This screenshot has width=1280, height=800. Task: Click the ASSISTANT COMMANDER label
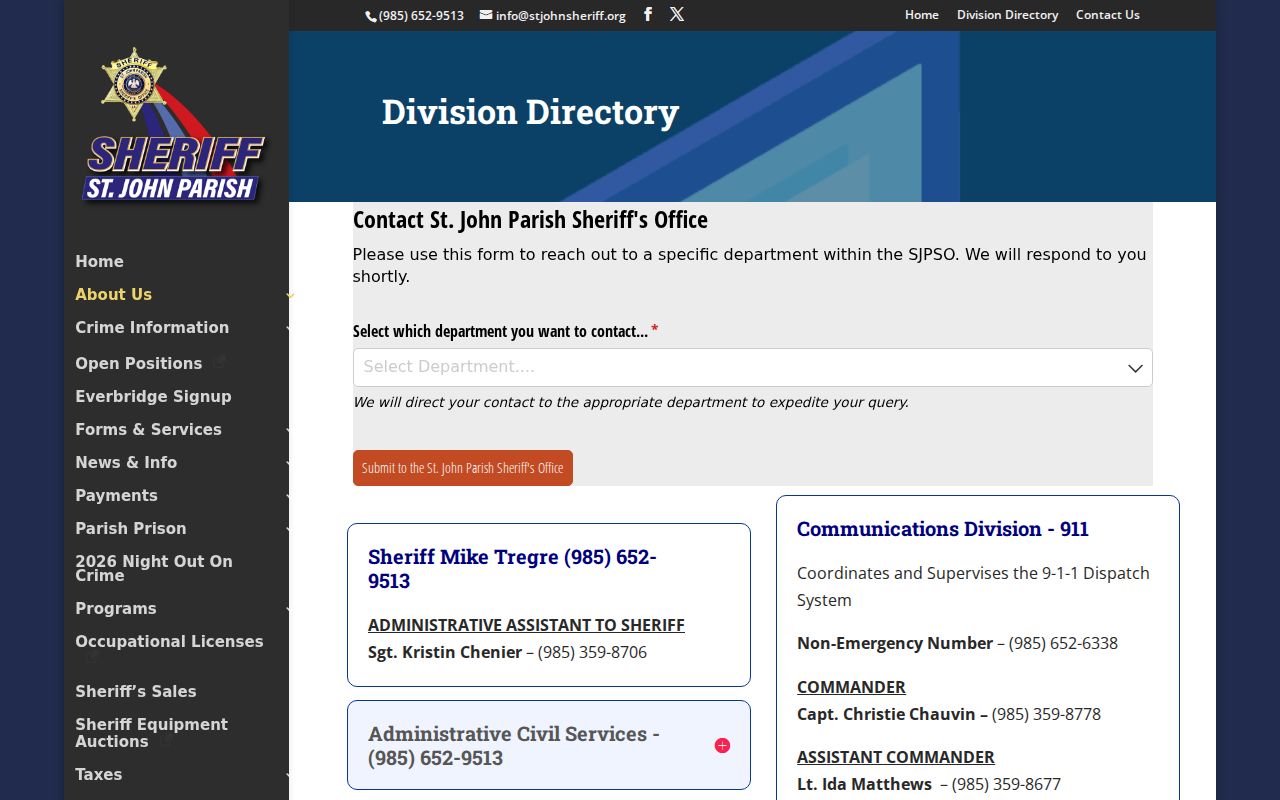(x=896, y=757)
